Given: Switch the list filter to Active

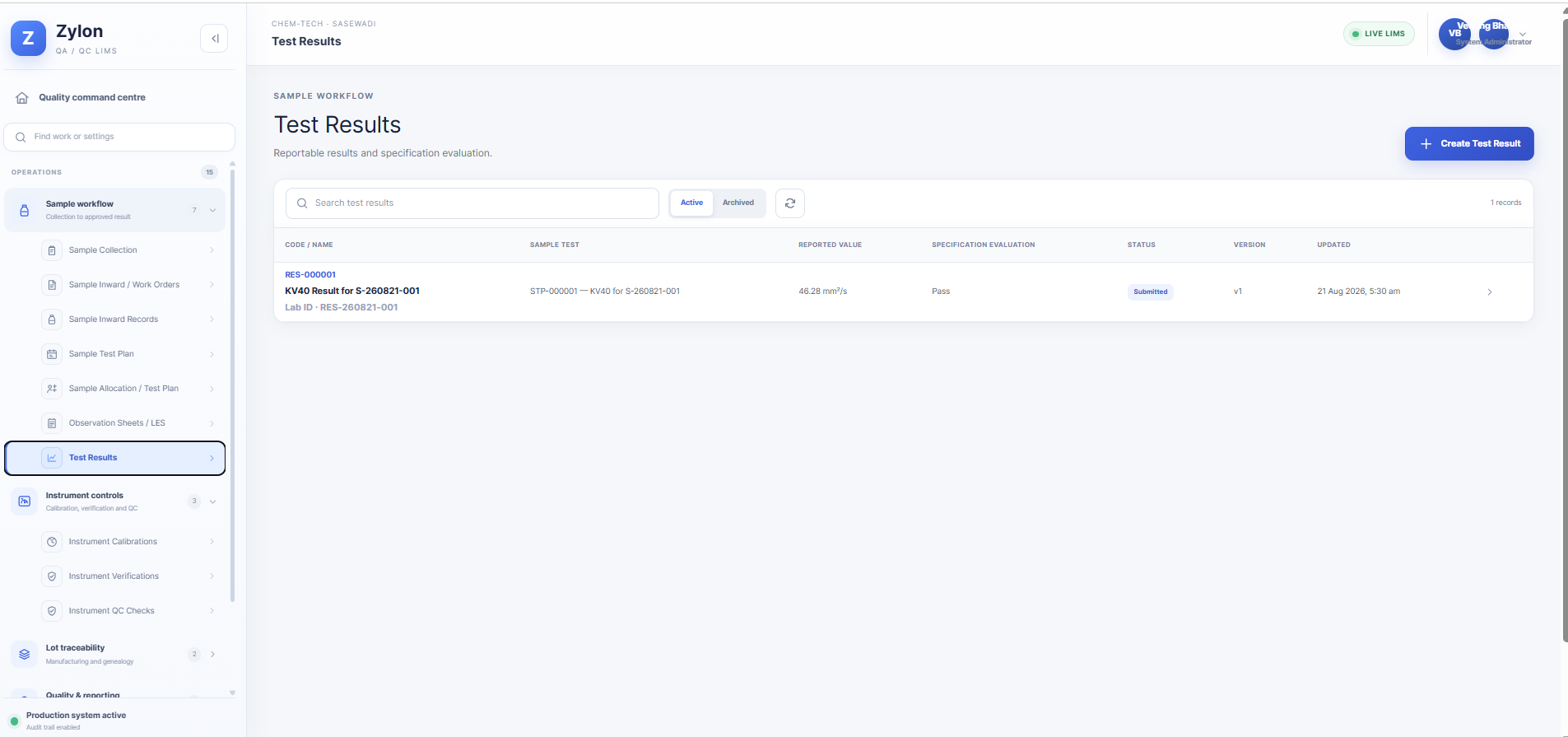Looking at the screenshot, I should pos(691,203).
